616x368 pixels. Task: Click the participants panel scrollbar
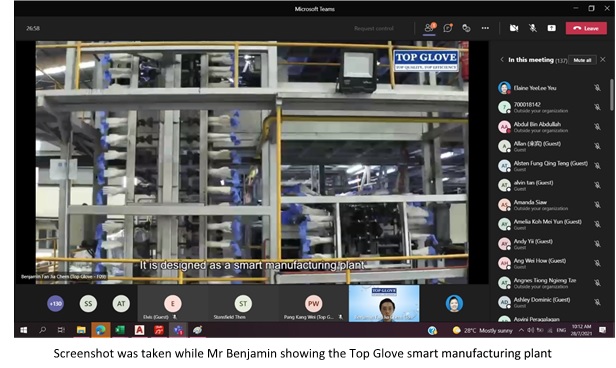tap(611, 94)
